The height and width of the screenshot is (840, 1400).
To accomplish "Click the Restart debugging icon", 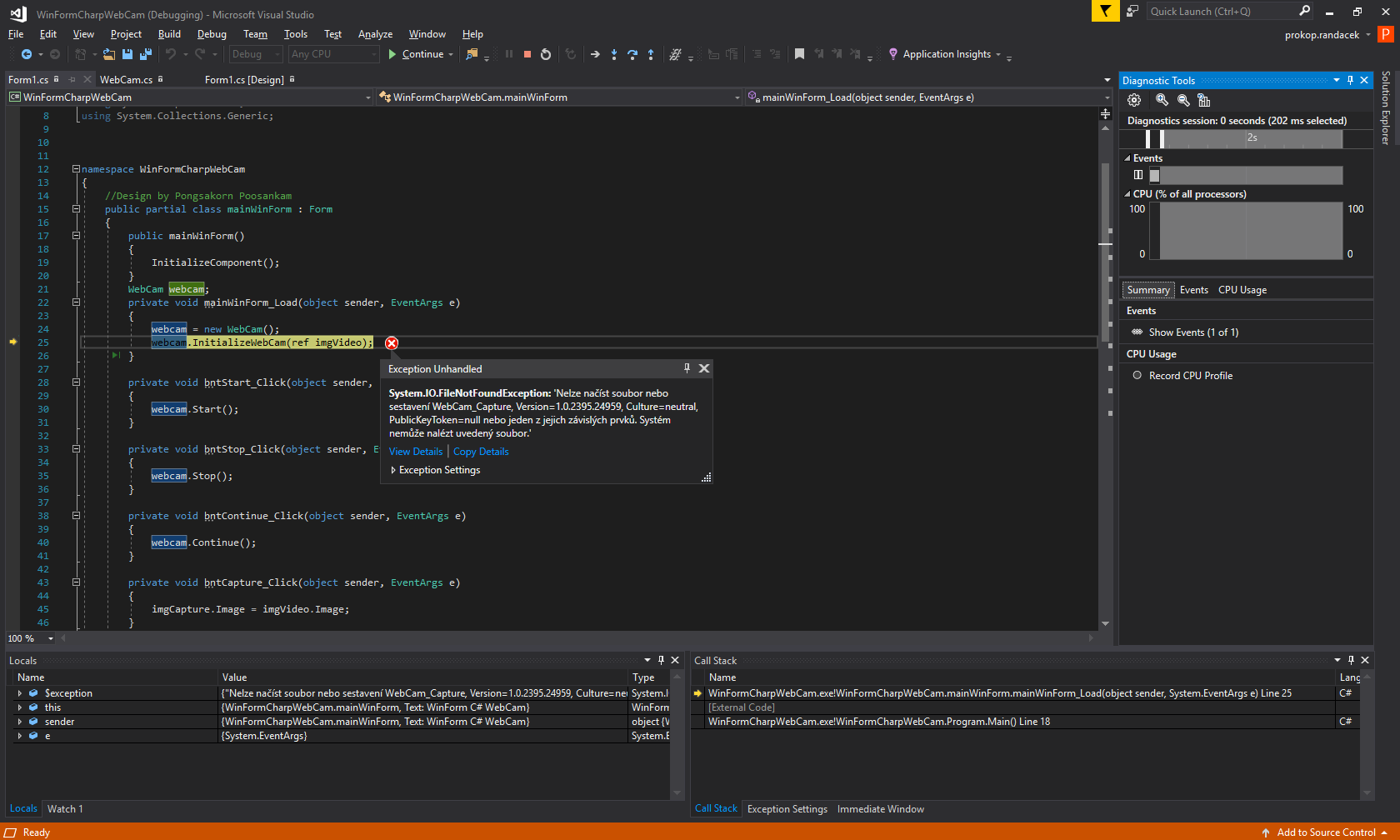I will pos(546,54).
